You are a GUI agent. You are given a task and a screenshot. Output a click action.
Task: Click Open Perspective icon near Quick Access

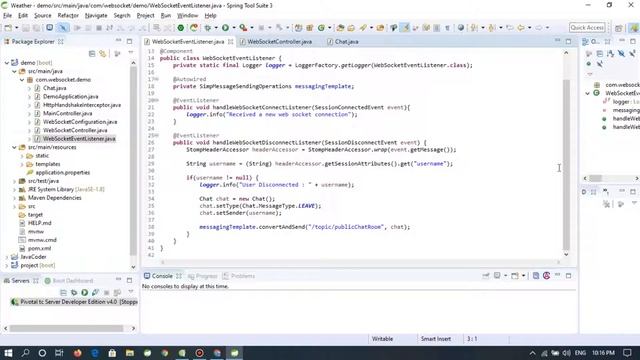click(619, 28)
